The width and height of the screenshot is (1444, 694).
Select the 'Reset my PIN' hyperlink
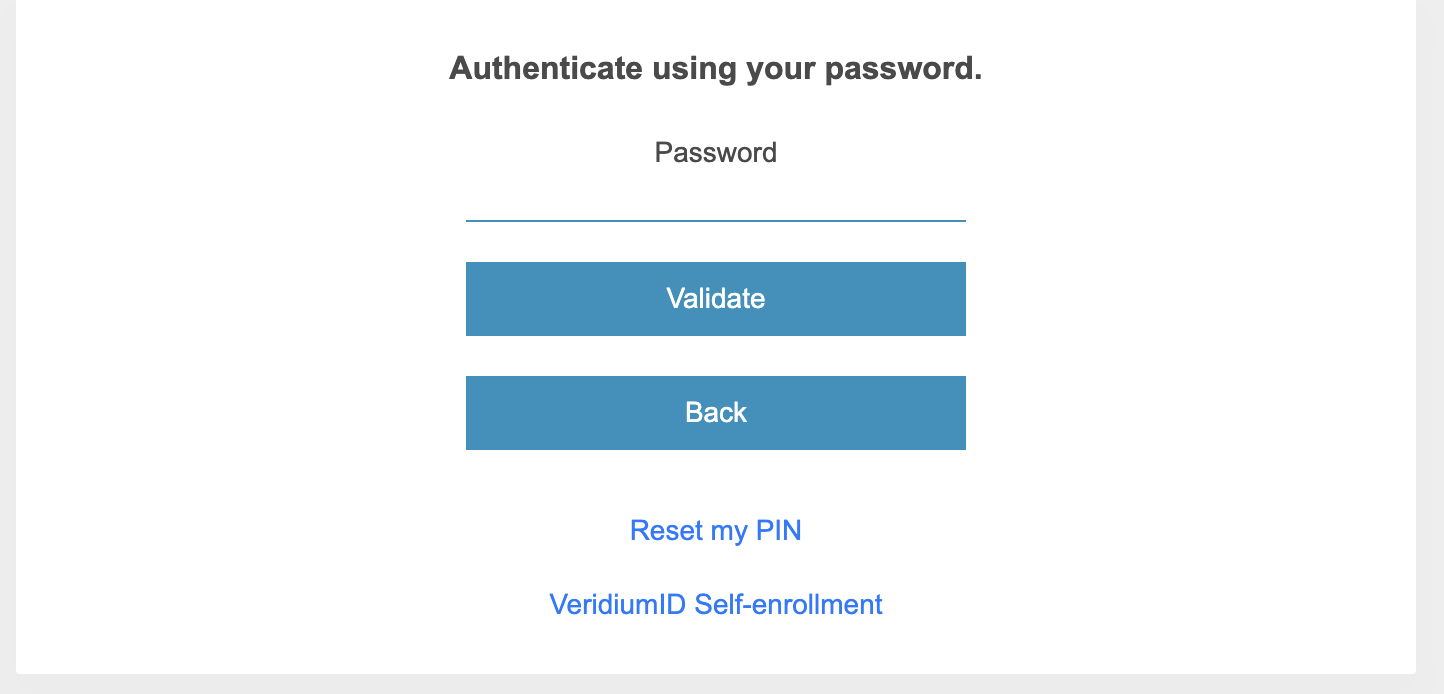(715, 531)
